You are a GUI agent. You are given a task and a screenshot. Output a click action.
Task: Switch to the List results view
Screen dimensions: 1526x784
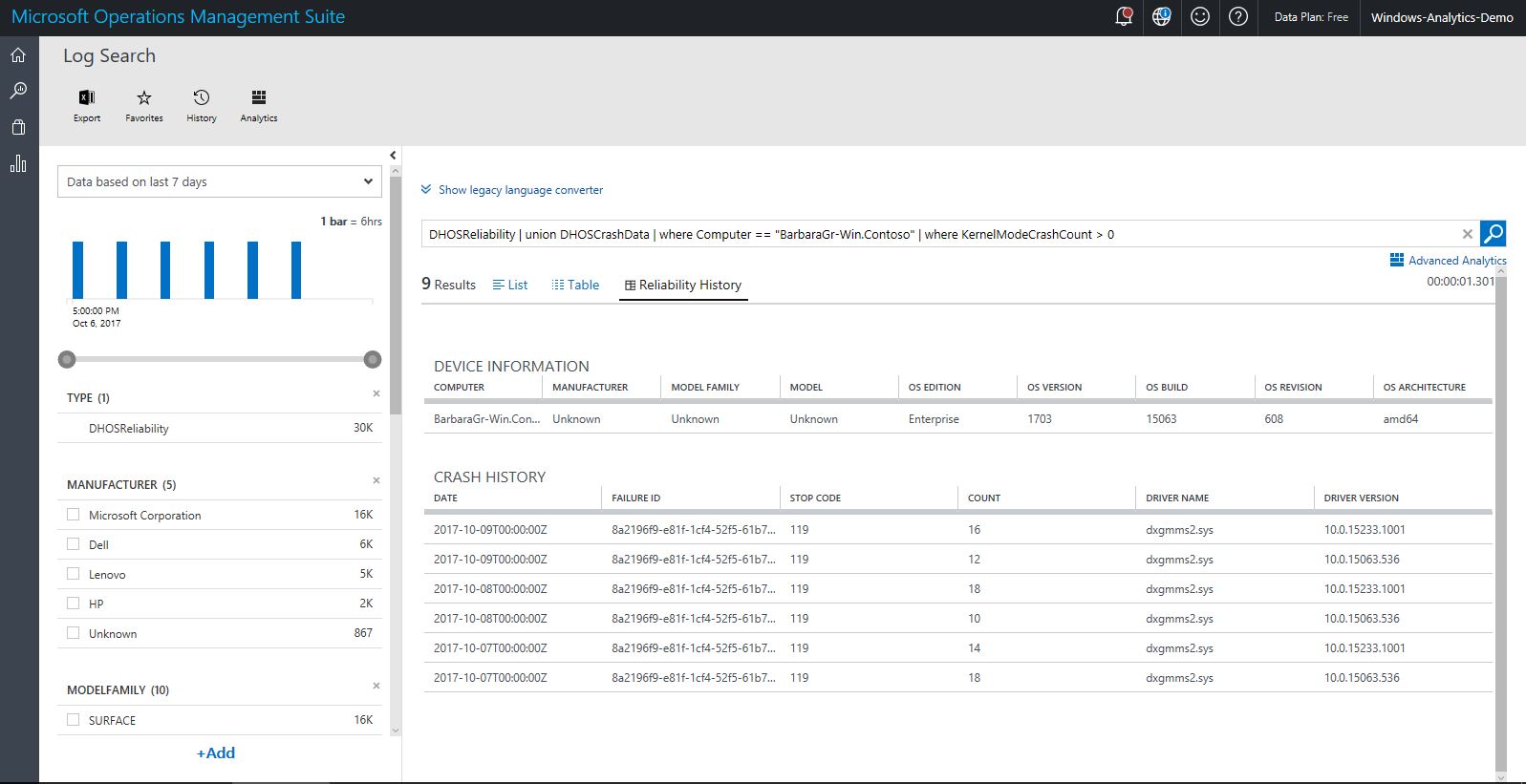(x=510, y=285)
